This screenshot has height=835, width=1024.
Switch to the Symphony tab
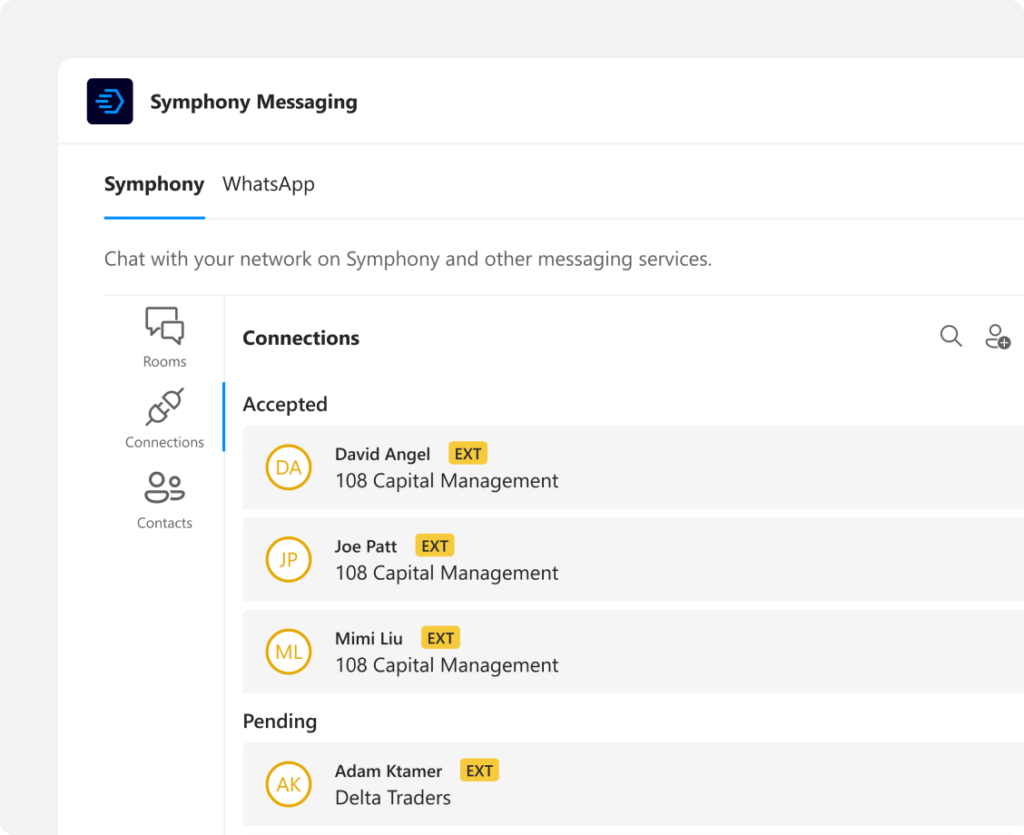[154, 184]
